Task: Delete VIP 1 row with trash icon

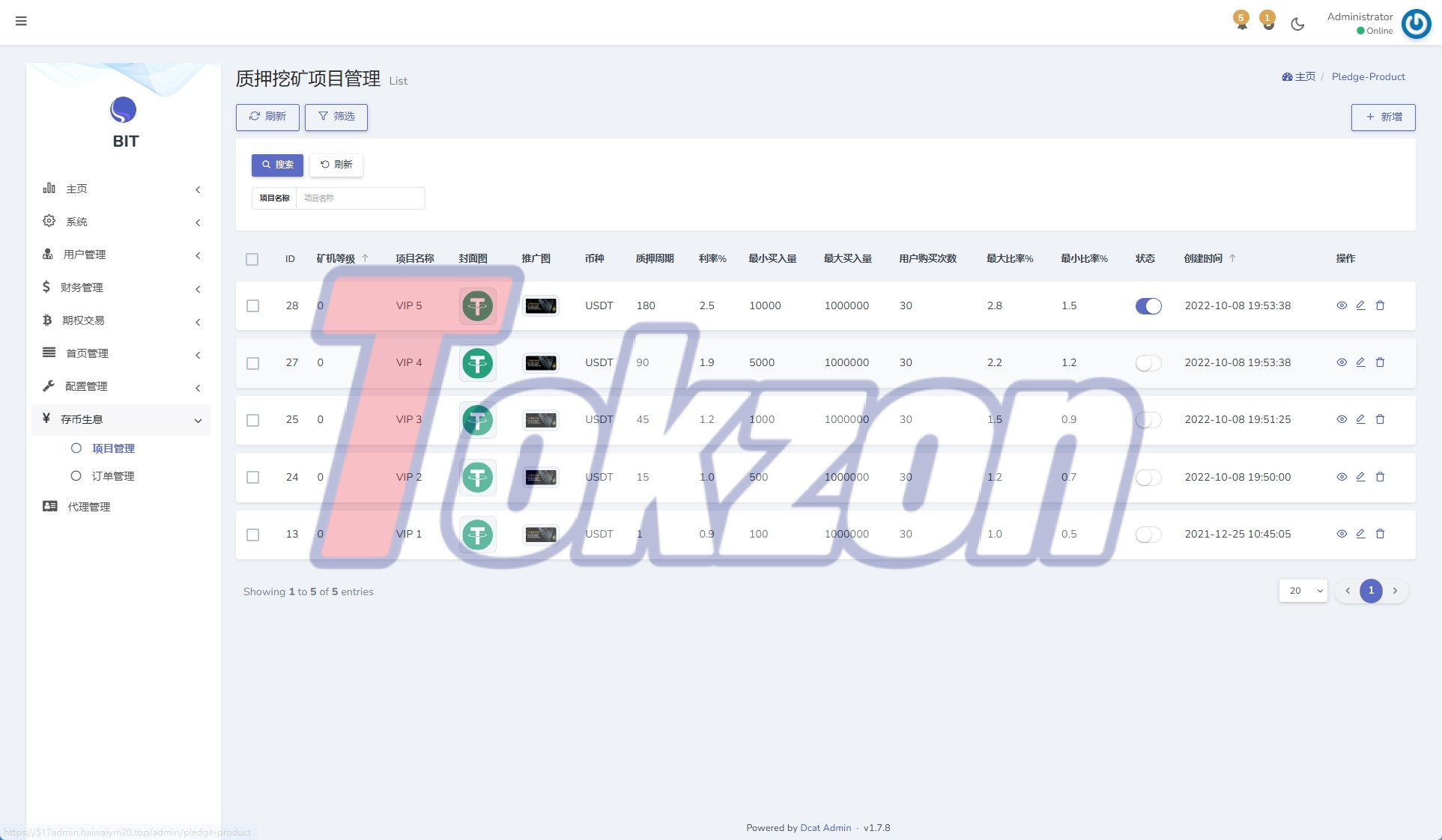Action: click(1380, 534)
